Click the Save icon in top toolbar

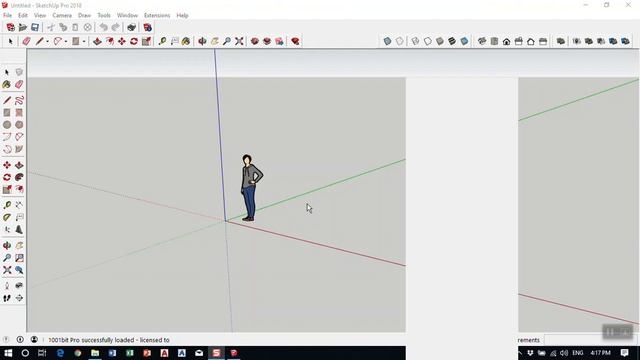coord(35,27)
